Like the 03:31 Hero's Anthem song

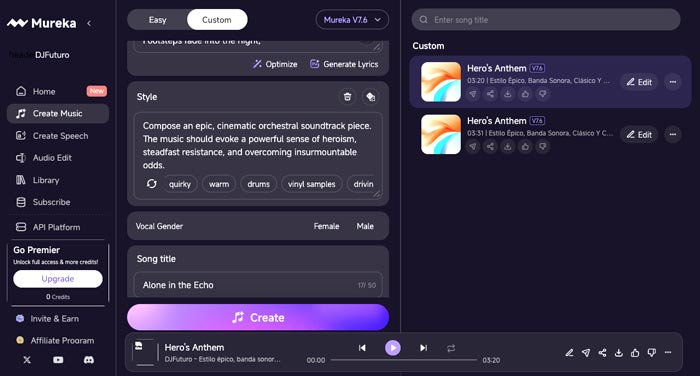[525, 146]
